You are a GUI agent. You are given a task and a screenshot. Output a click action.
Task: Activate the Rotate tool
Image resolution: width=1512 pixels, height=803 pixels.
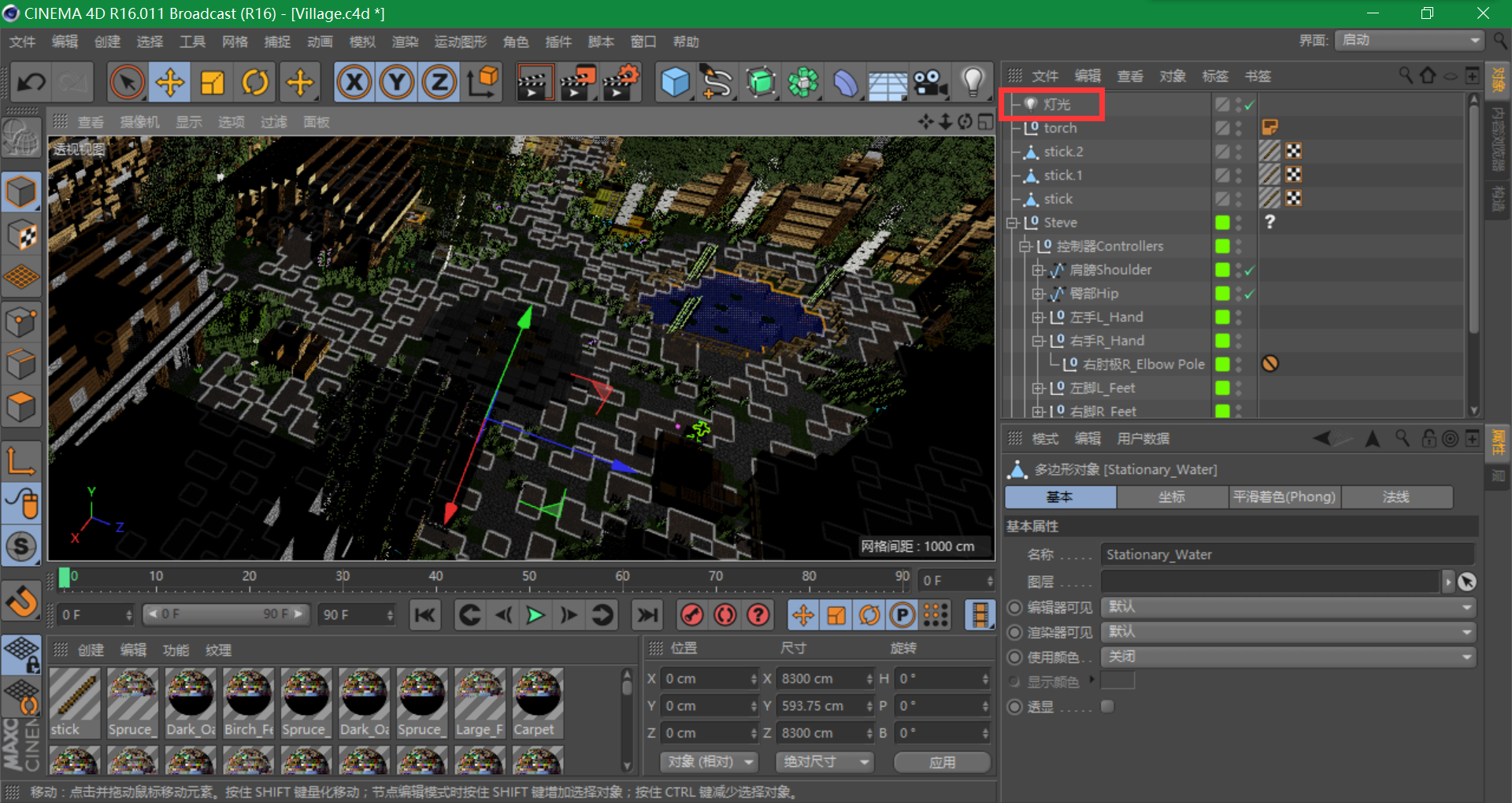click(x=255, y=82)
